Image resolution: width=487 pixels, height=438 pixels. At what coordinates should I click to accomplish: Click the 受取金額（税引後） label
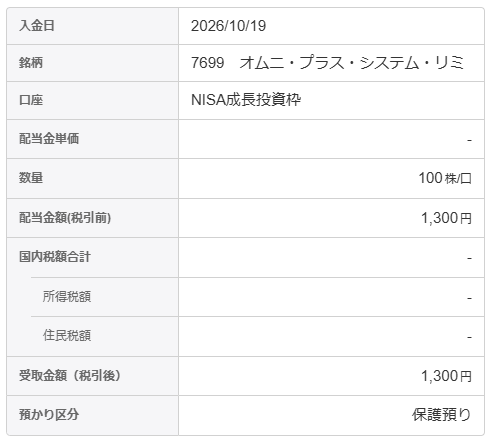pos(70,375)
